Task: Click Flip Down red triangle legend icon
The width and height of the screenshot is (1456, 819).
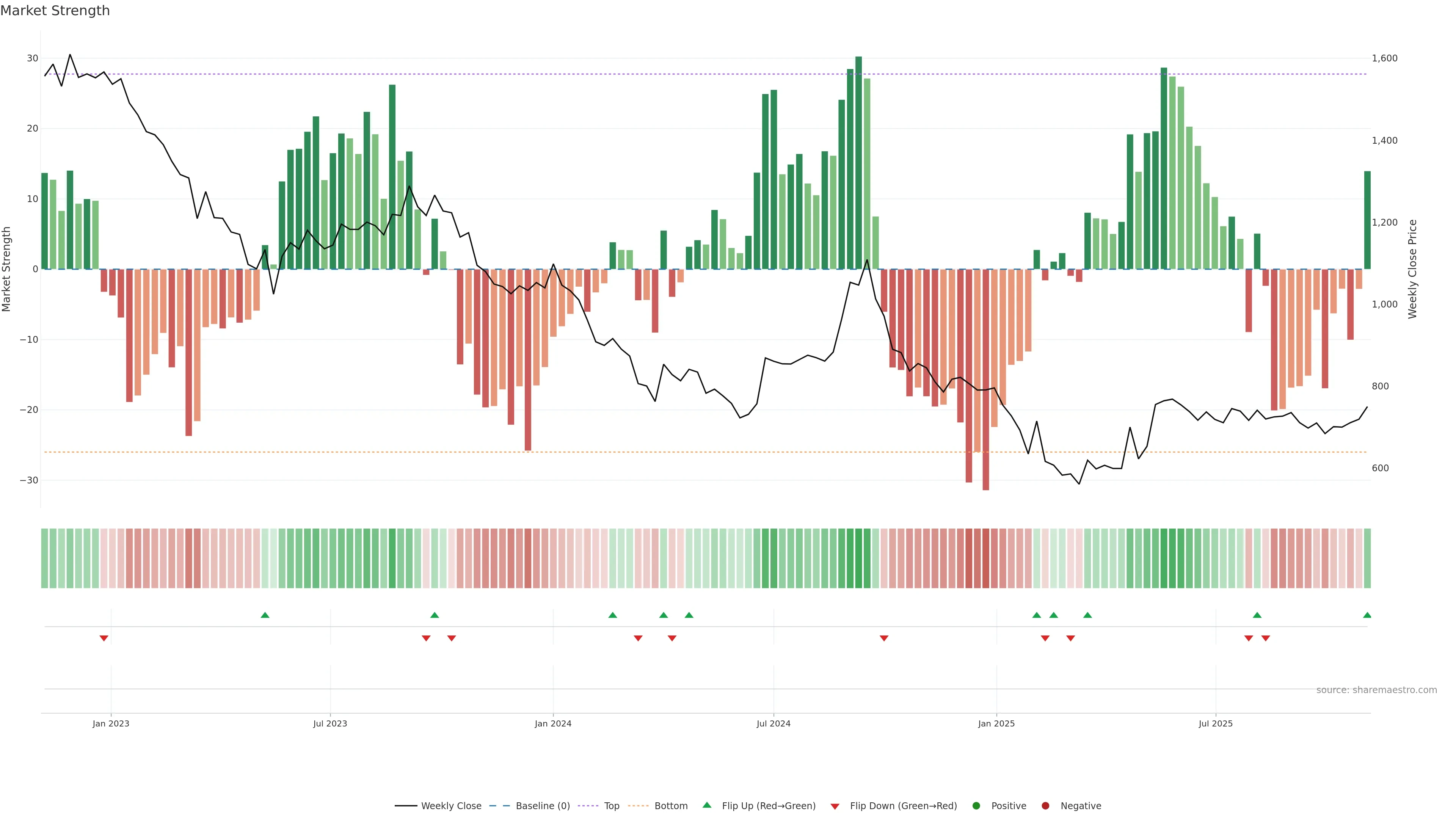Action: pyautogui.click(x=835, y=806)
